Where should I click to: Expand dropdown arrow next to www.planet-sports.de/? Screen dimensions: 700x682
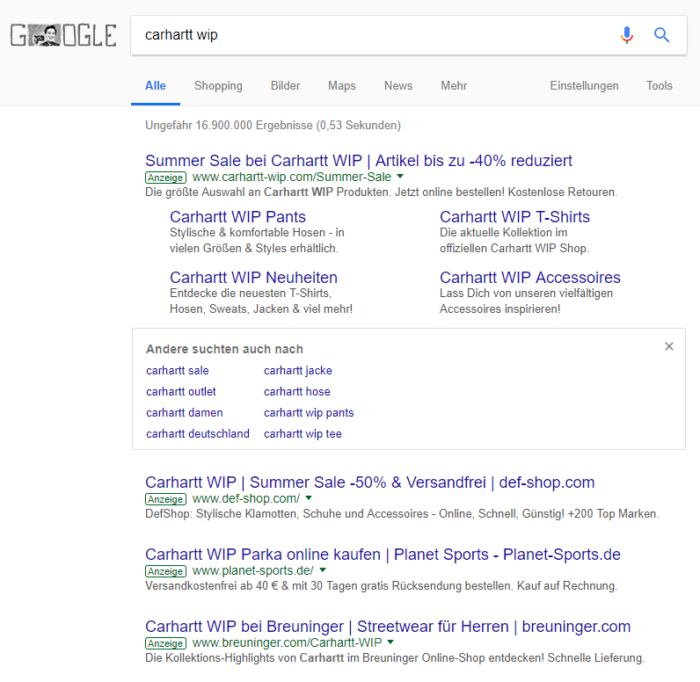(x=323, y=570)
